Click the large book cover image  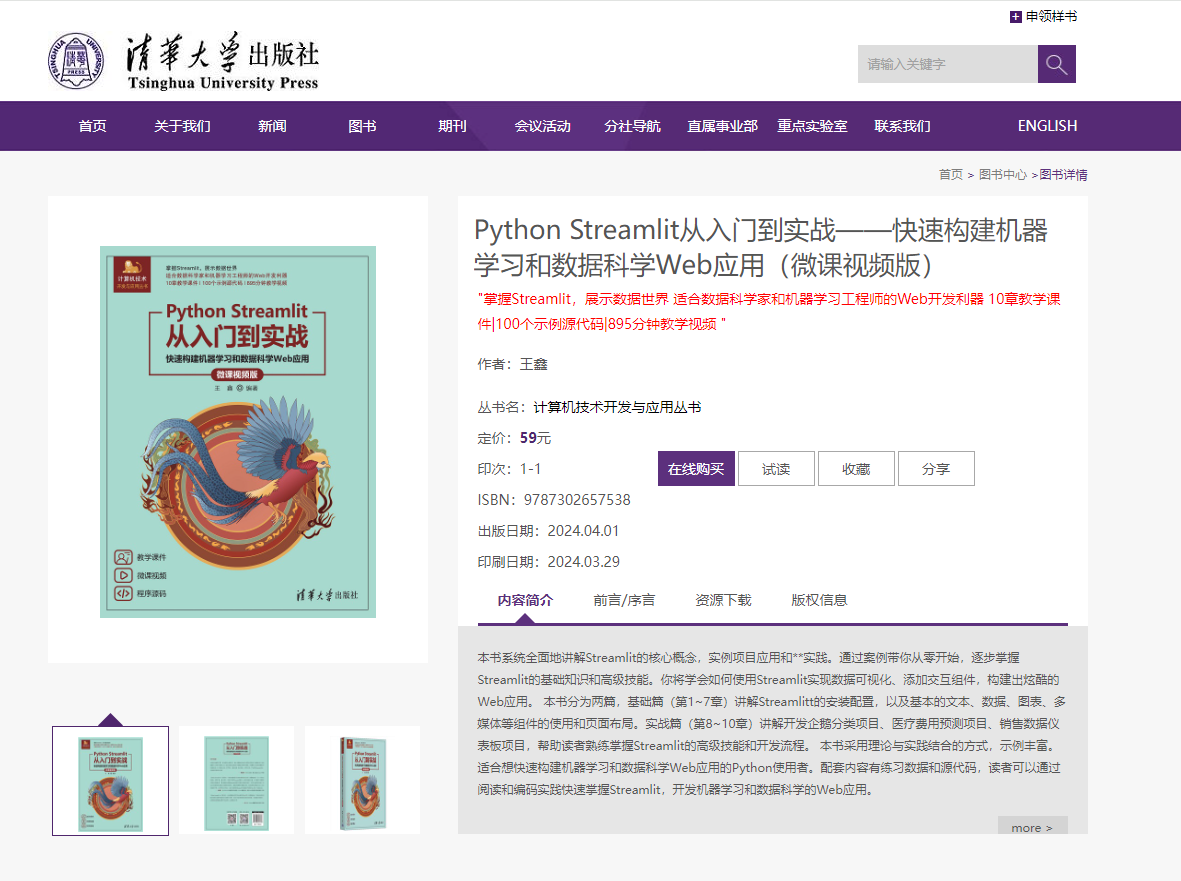click(x=238, y=431)
